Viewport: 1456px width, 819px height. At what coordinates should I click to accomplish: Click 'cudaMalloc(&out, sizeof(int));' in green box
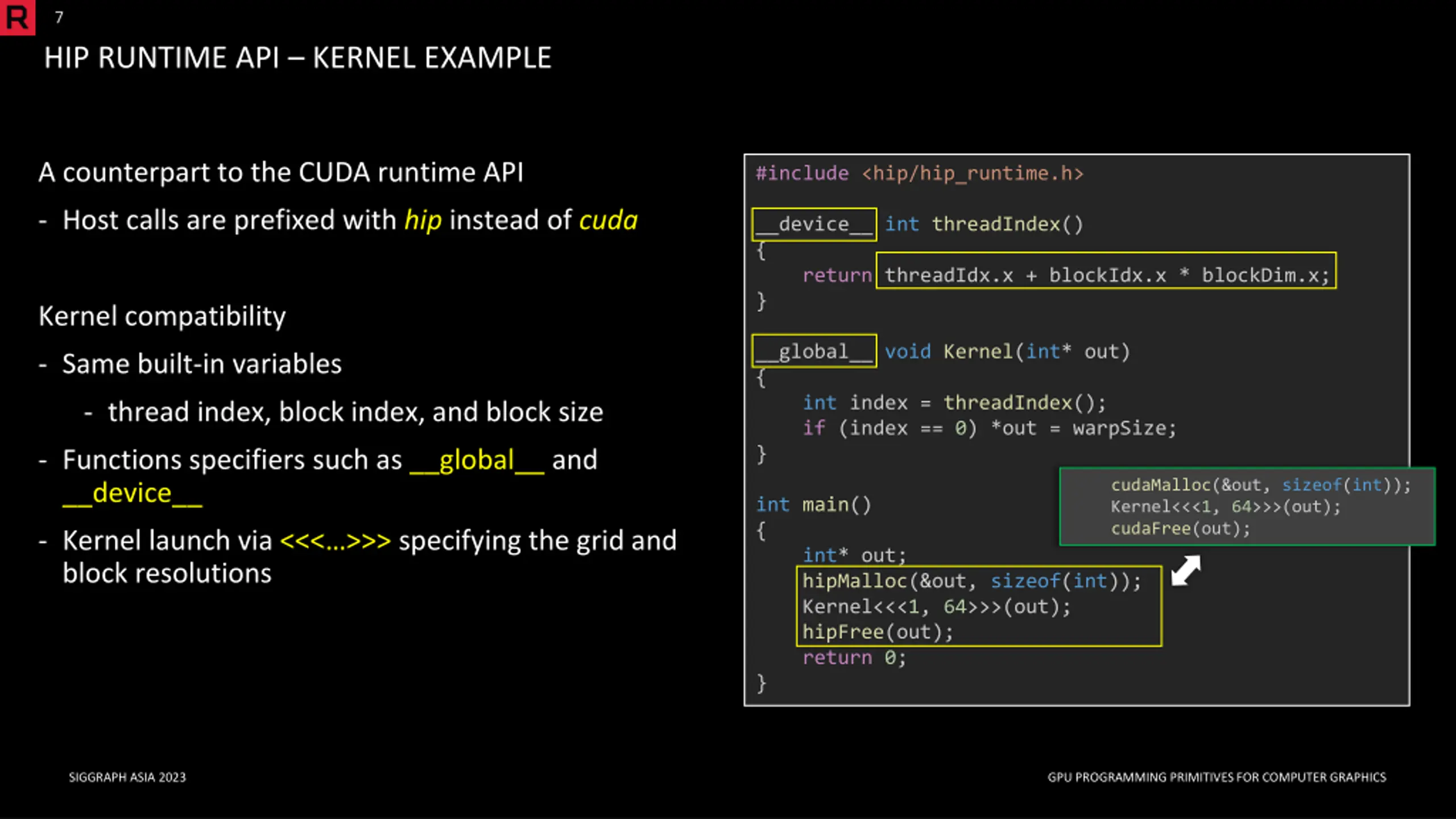tap(1261, 485)
